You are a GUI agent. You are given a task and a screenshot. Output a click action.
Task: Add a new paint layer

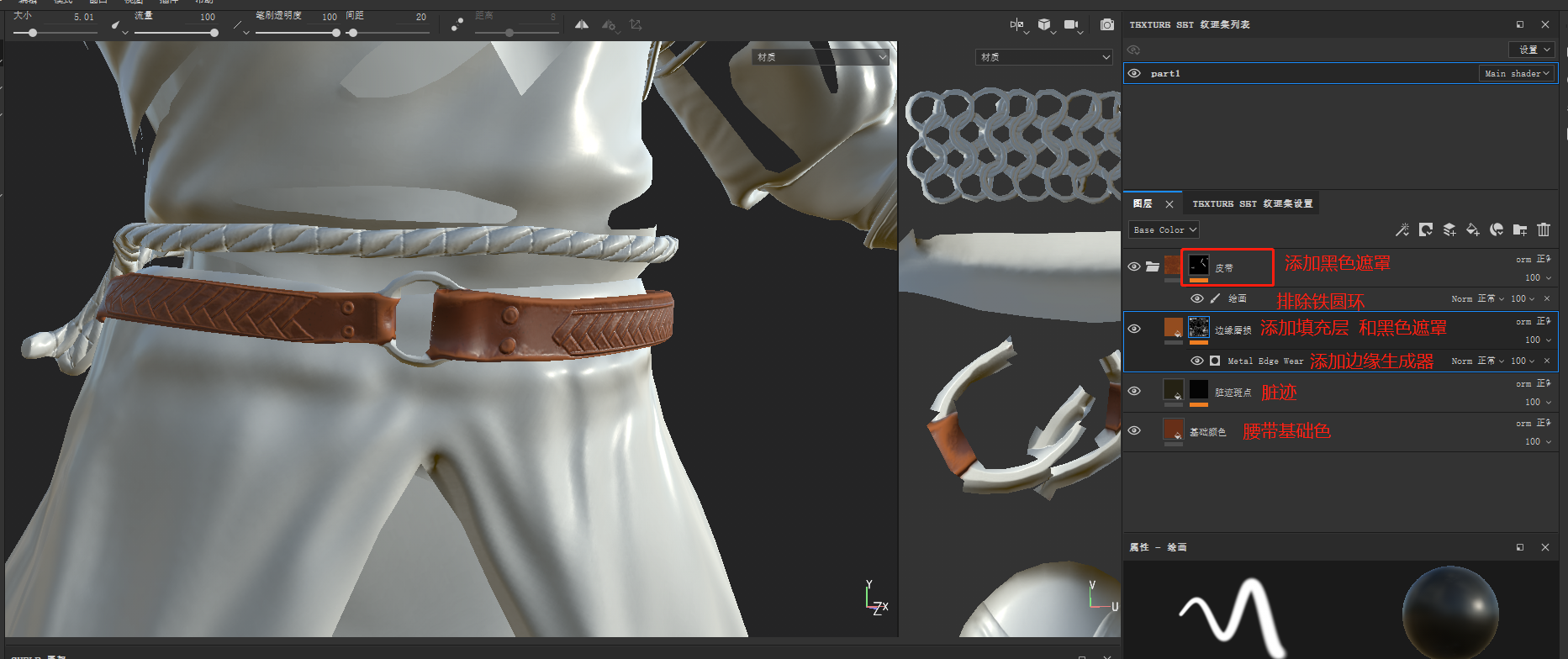[1449, 229]
